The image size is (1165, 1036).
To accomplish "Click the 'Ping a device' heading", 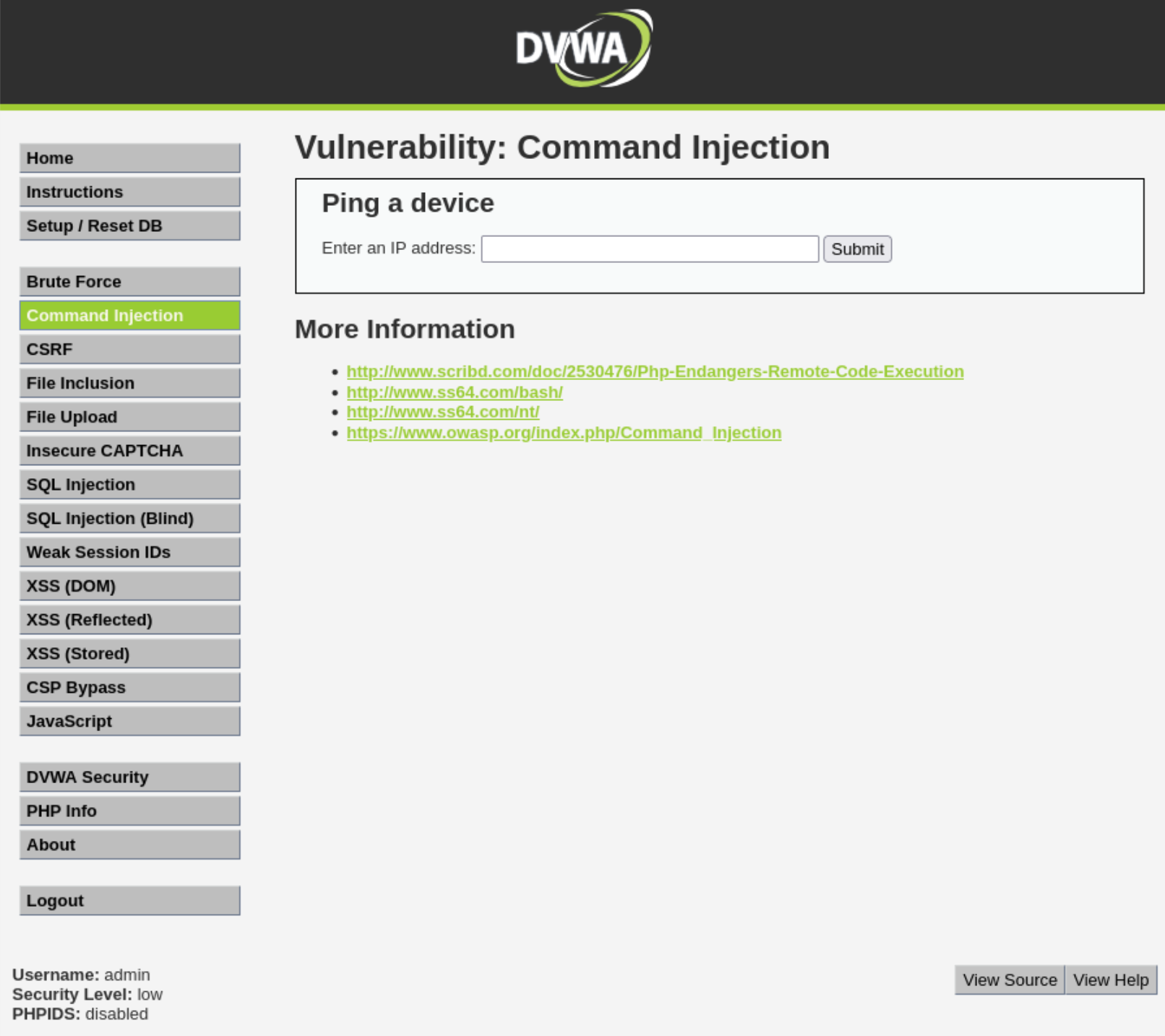I will click(408, 203).
